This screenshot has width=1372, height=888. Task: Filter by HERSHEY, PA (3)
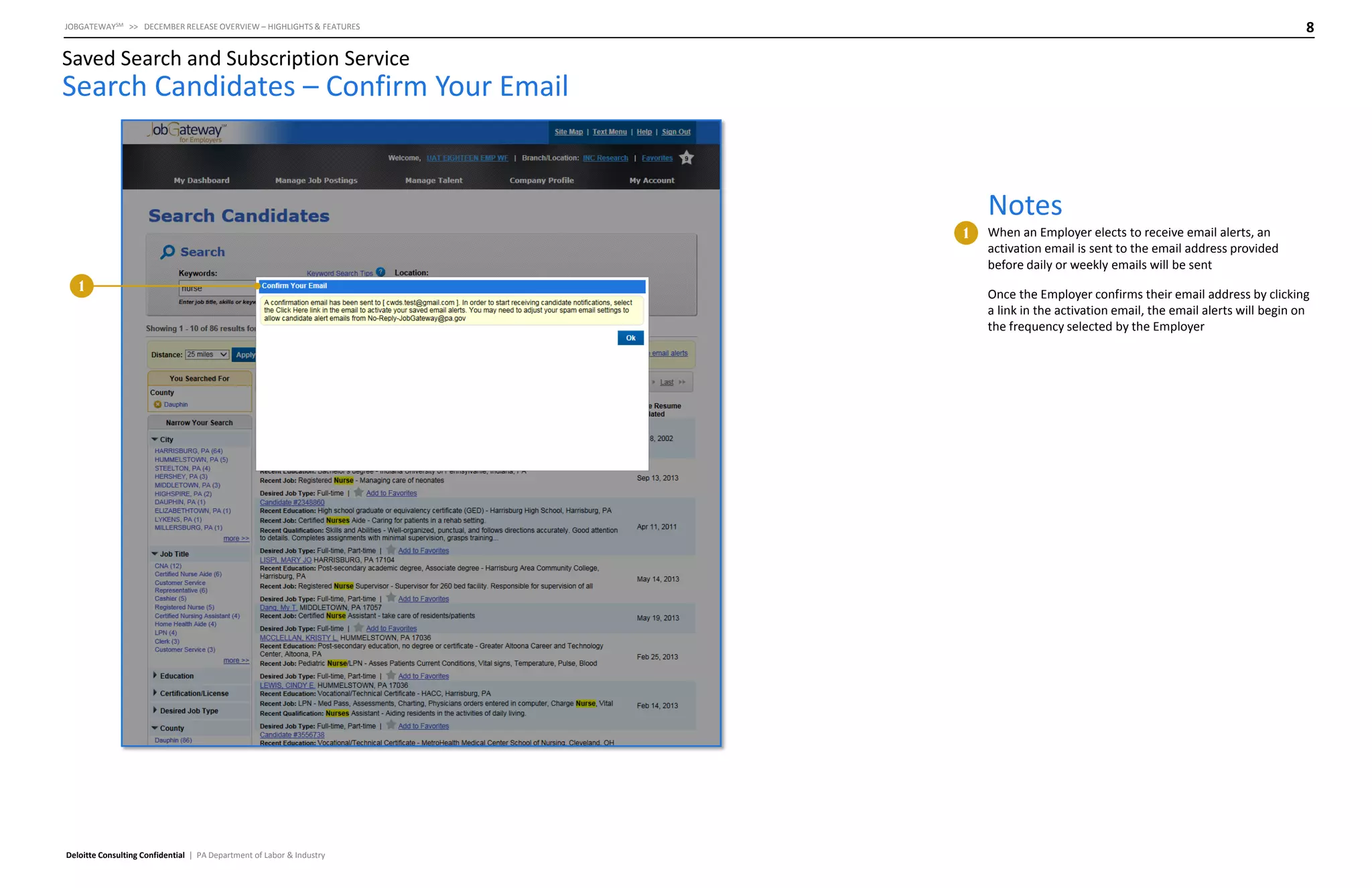pyautogui.click(x=181, y=477)
